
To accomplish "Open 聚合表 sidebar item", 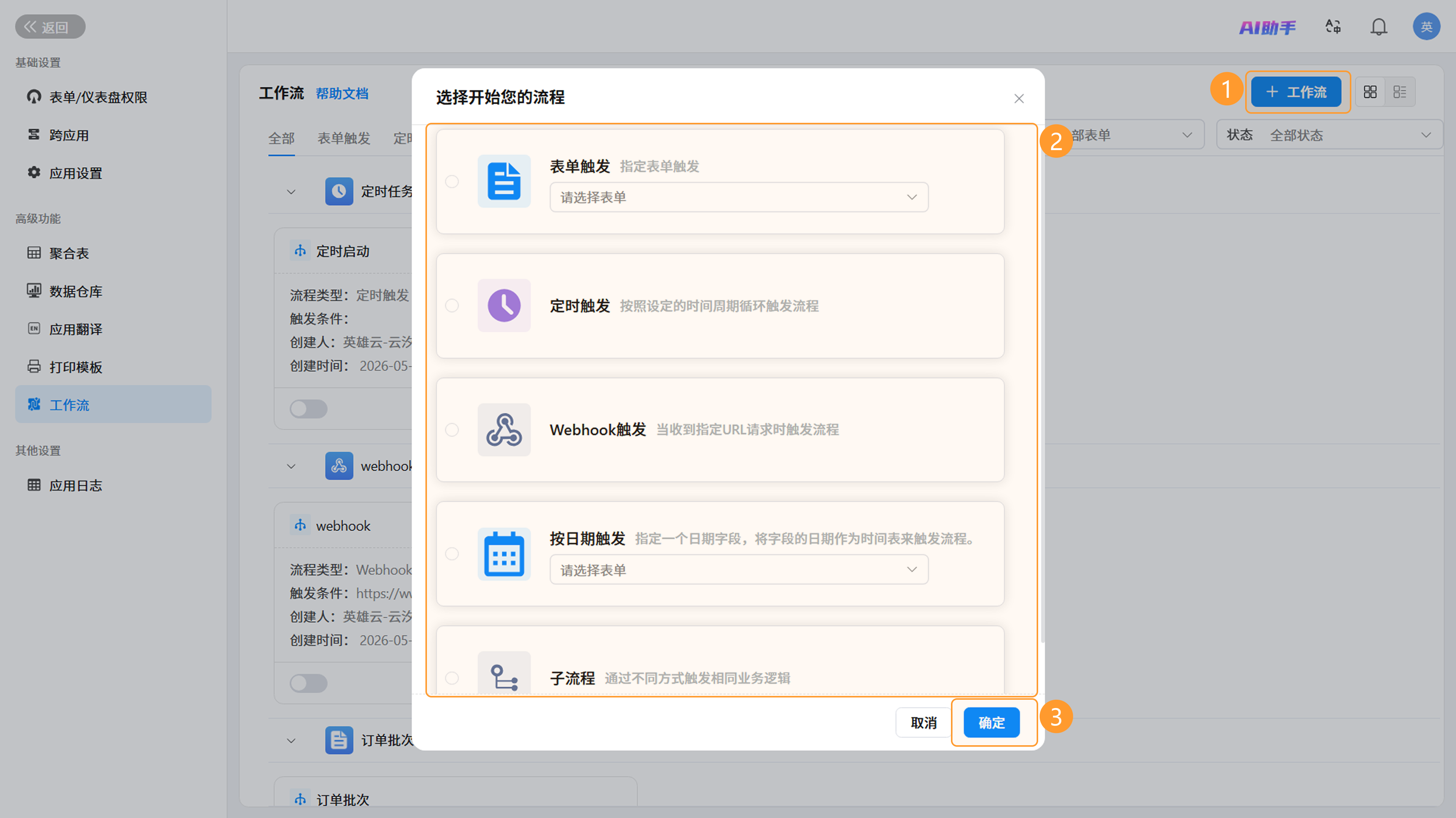I will pyautogui.click(x=113, y=253).
